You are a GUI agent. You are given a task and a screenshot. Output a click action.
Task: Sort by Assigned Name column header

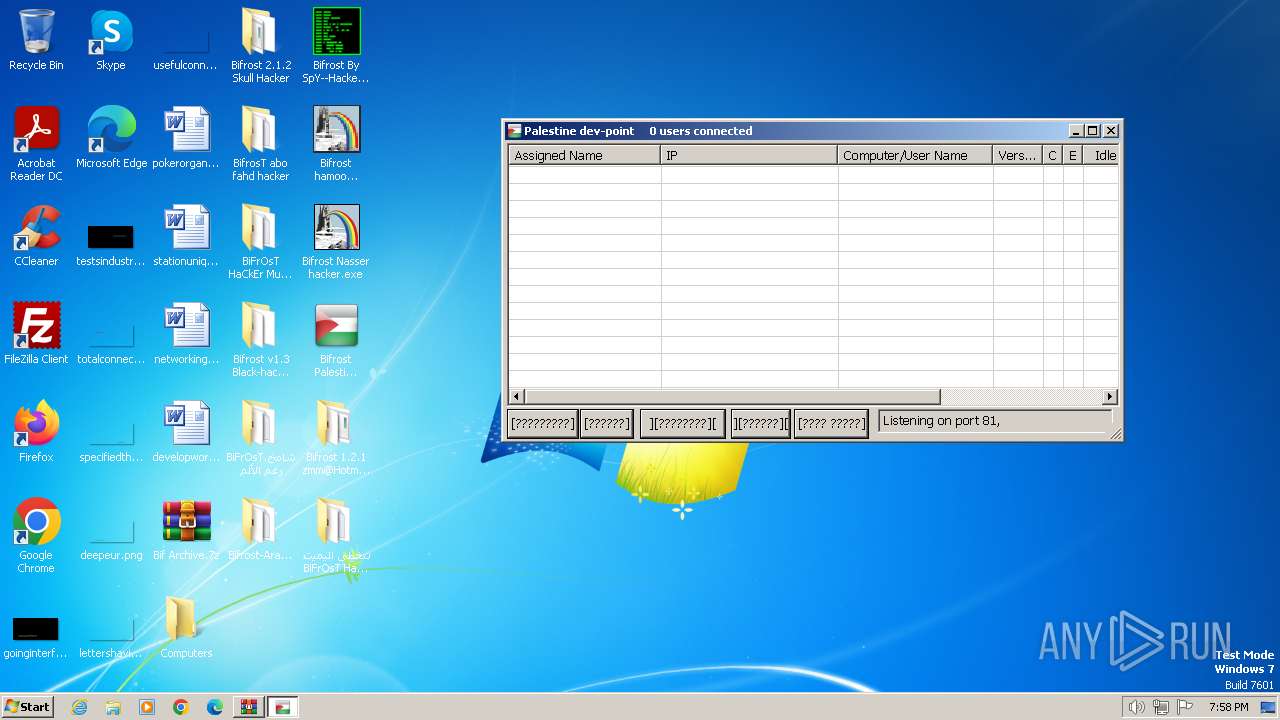584,155
